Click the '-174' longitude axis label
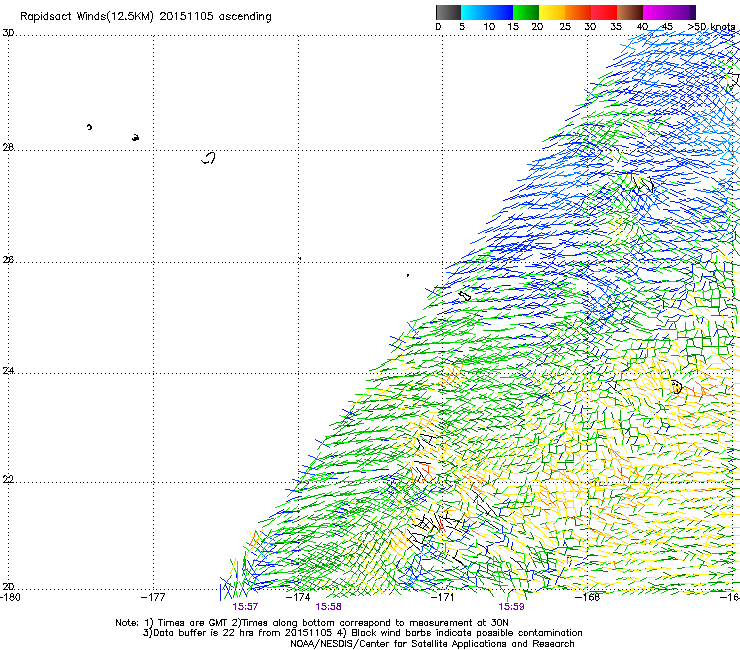740x650 pixels. point(298,597)
